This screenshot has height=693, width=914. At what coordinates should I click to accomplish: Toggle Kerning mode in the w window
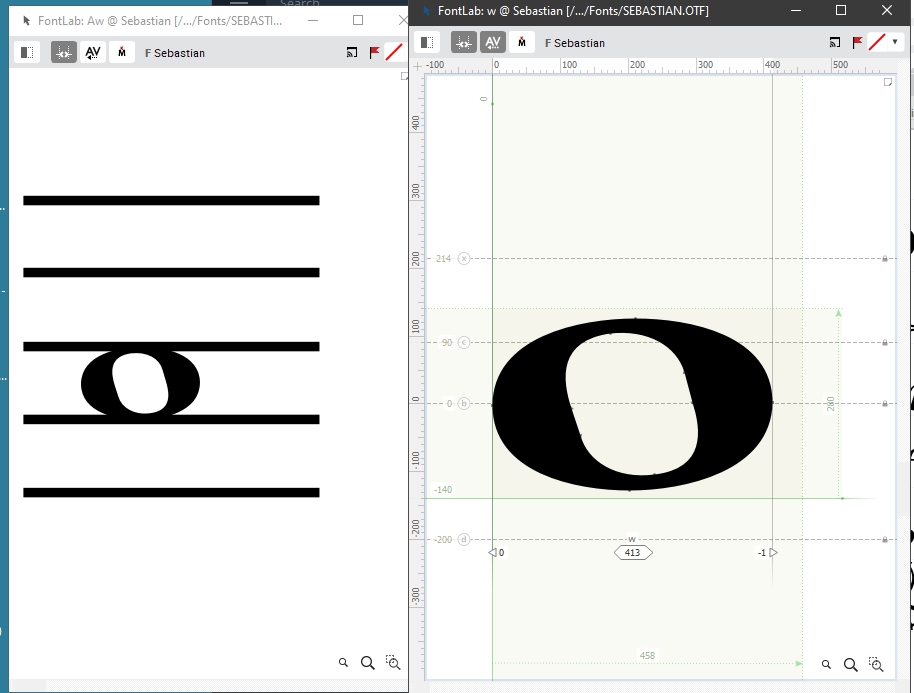tap(493, 42)
